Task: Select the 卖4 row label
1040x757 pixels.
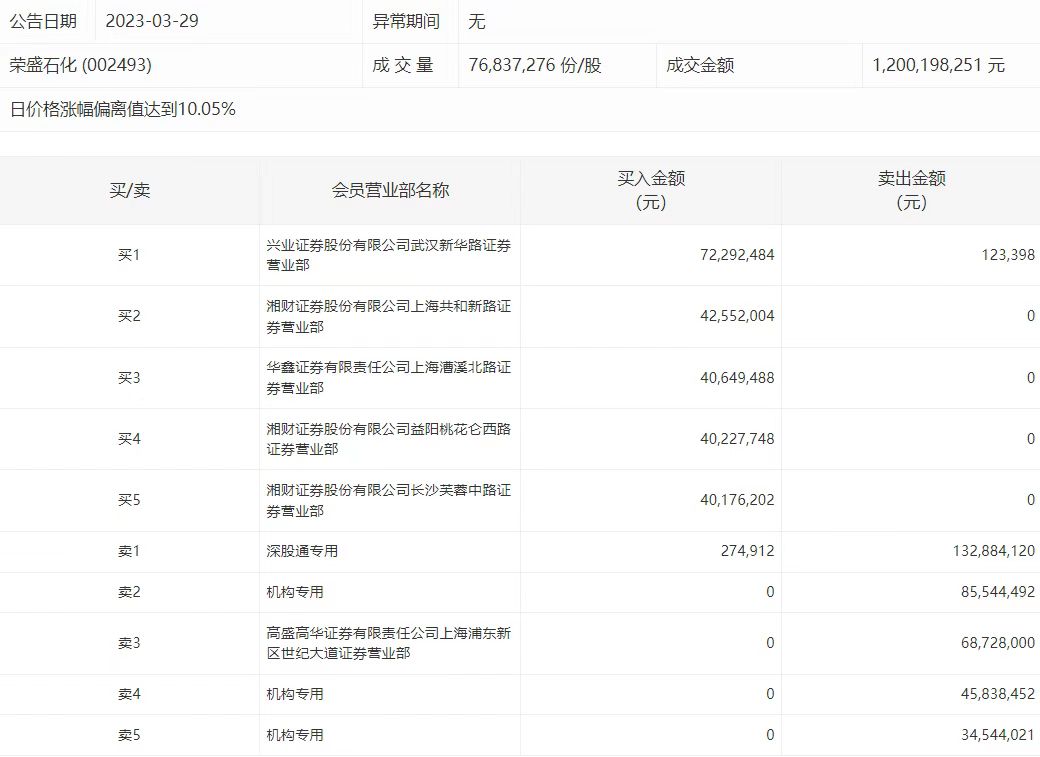Action: 129,694
